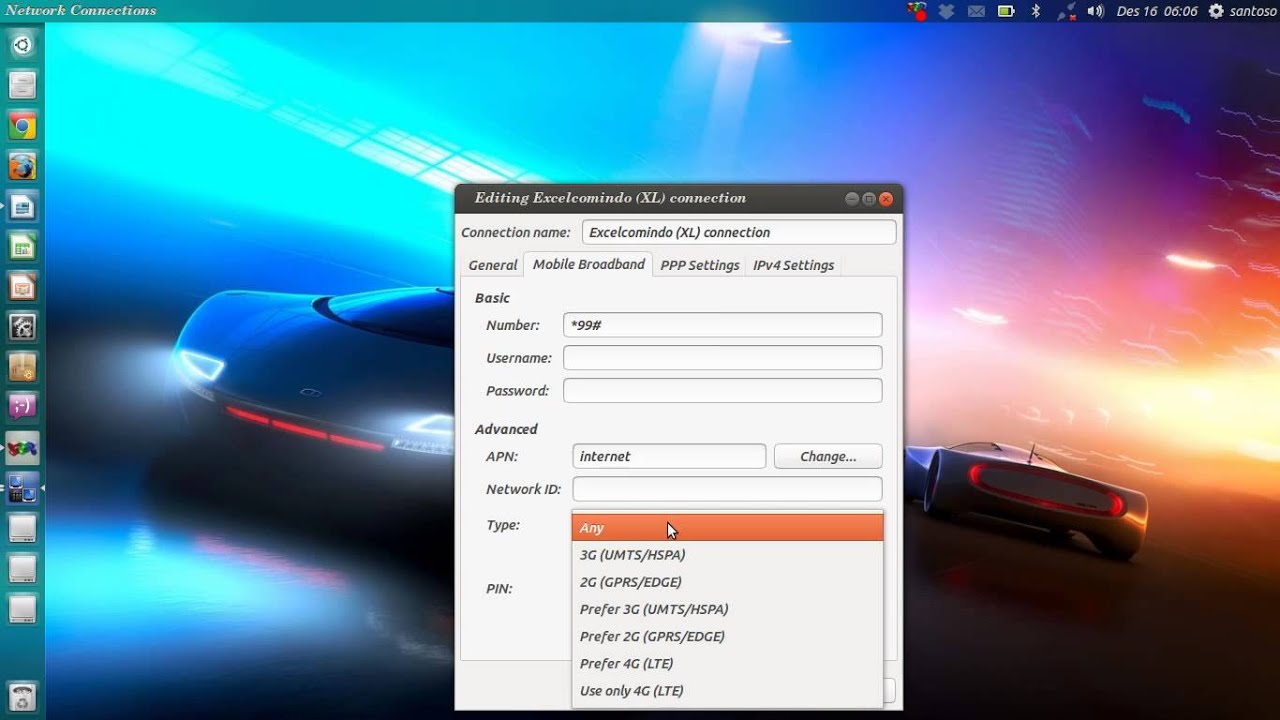The height and width of the screenshot is (720, 1280).
Task: Open the clock showing Des 16 06:06
Action: [x=1157, y=11]
